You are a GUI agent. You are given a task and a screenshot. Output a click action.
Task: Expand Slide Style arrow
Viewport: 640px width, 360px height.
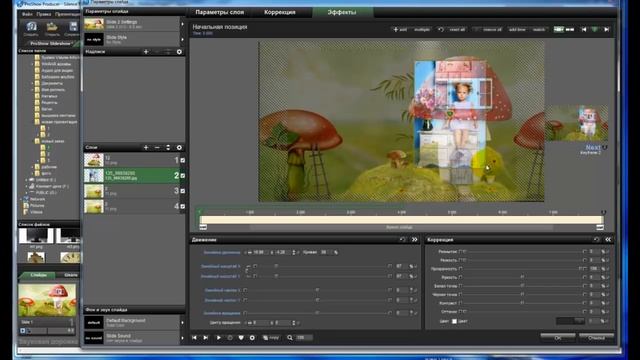[x=182, y=40]
